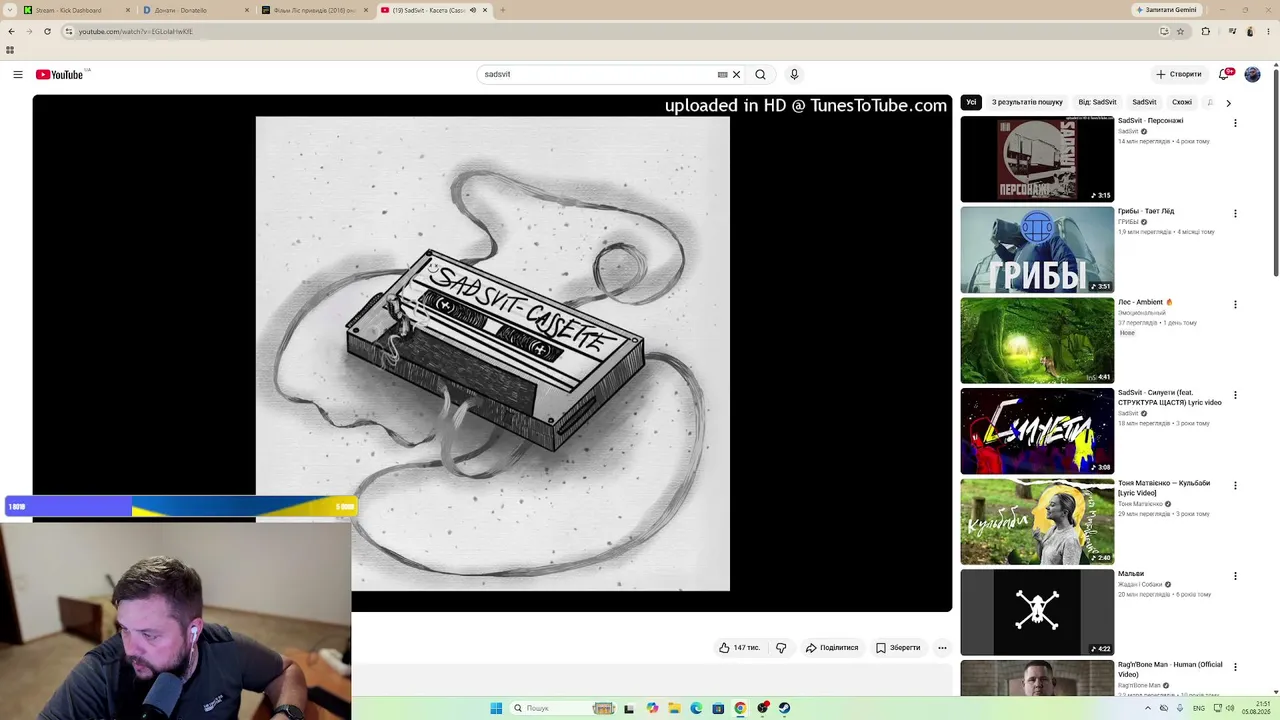The image size is (1280, 720).
Task: Click the SadSvit cassette video player
Action: coord(492,353)
